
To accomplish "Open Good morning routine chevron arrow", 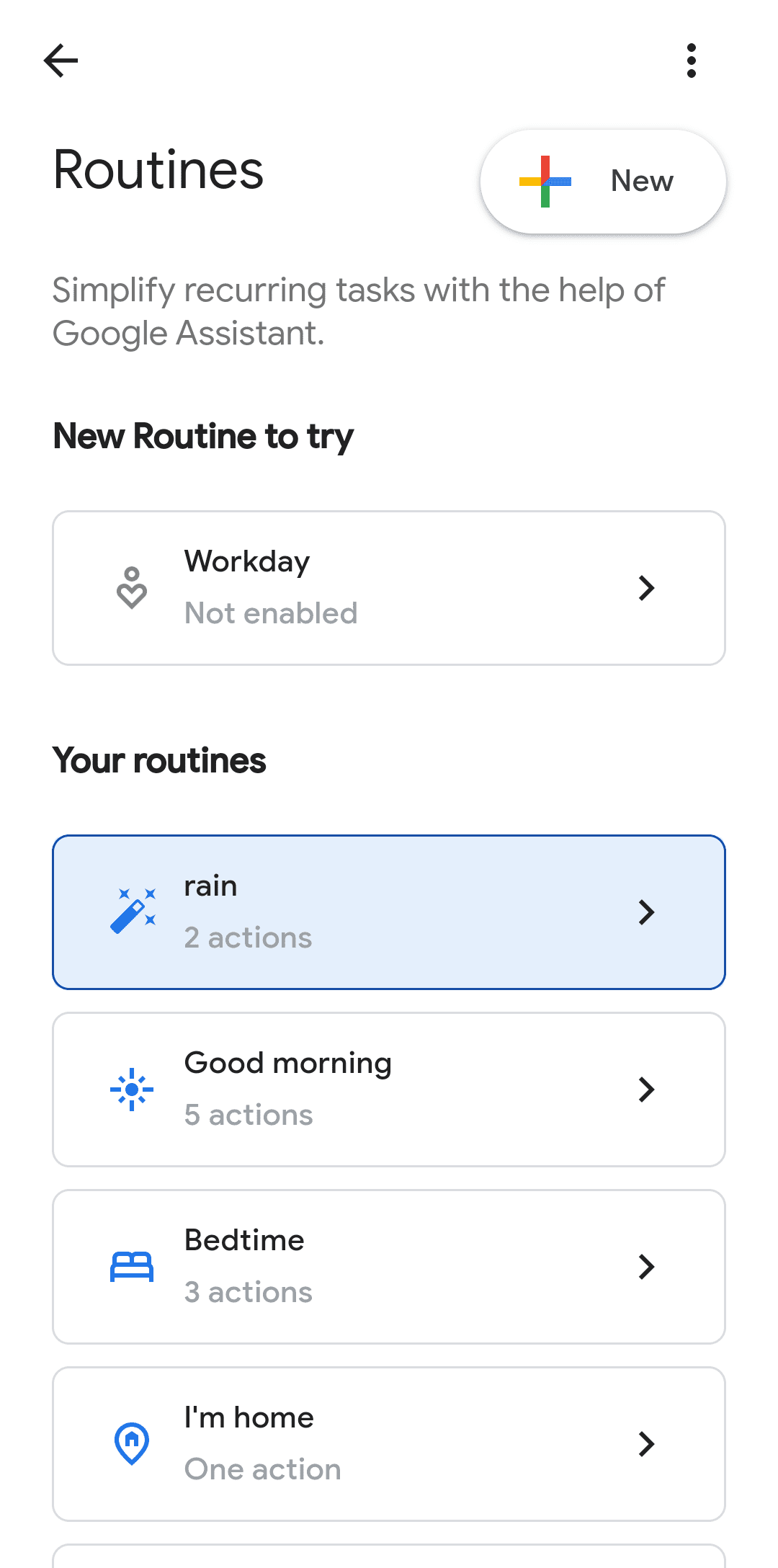I will pyautogui.click(x=646, y=1090).
